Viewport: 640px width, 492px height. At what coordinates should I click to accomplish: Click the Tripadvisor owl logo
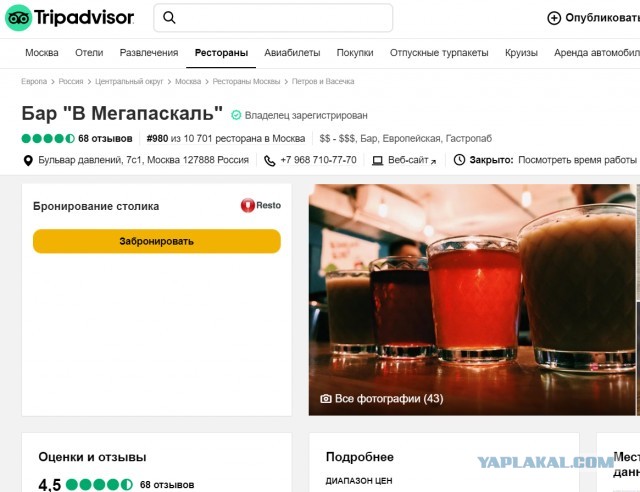pos(18,18)
